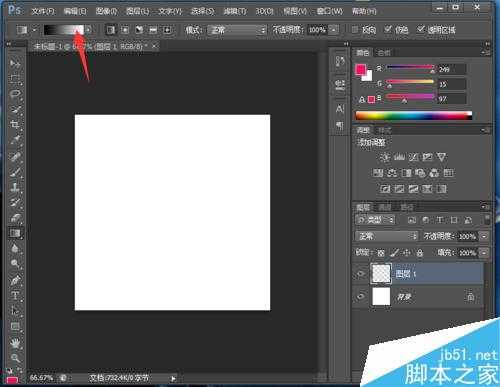Select the Lasso tool
500x387 pixels.
click(15, 94)
